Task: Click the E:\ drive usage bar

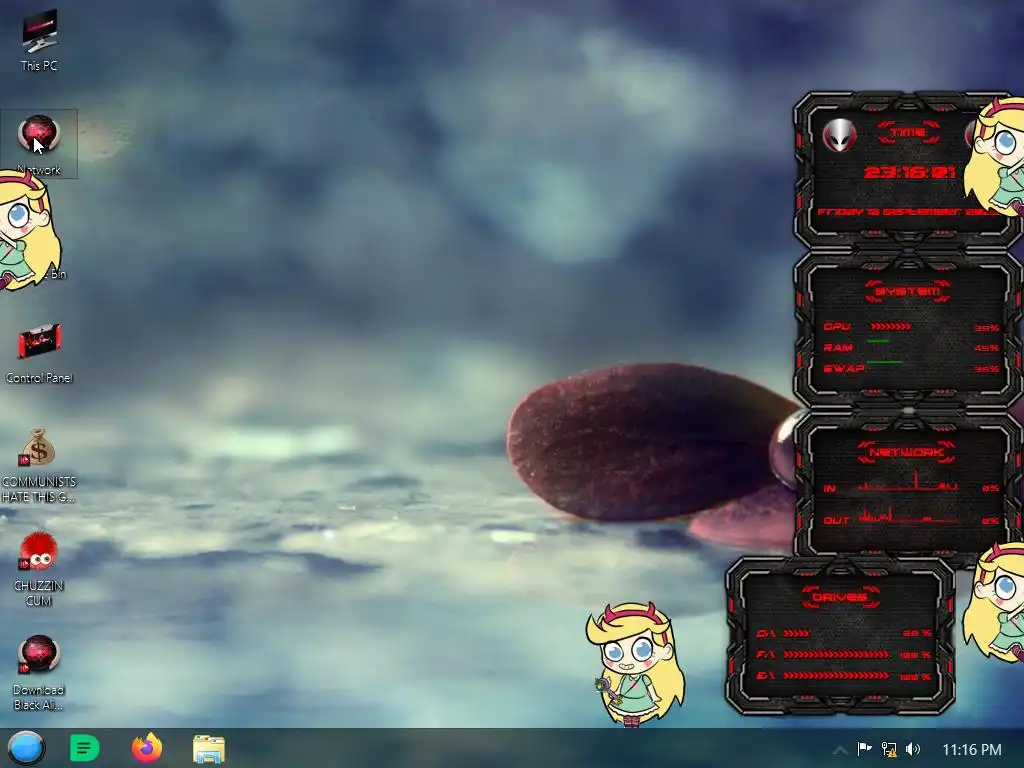Action: click(836, 676)
